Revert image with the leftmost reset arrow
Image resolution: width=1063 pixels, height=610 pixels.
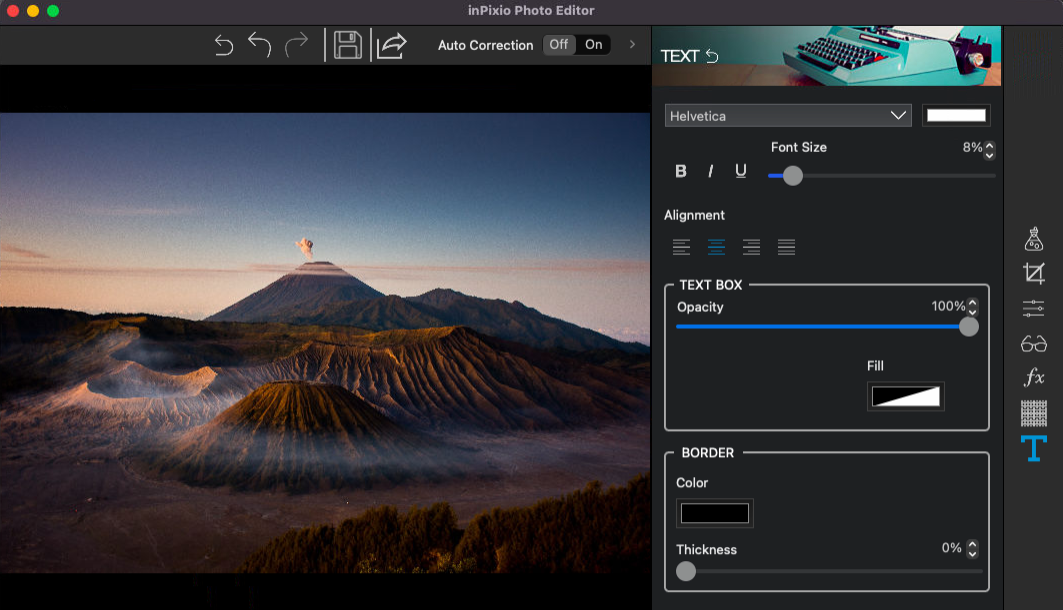(x=224, y=45)
